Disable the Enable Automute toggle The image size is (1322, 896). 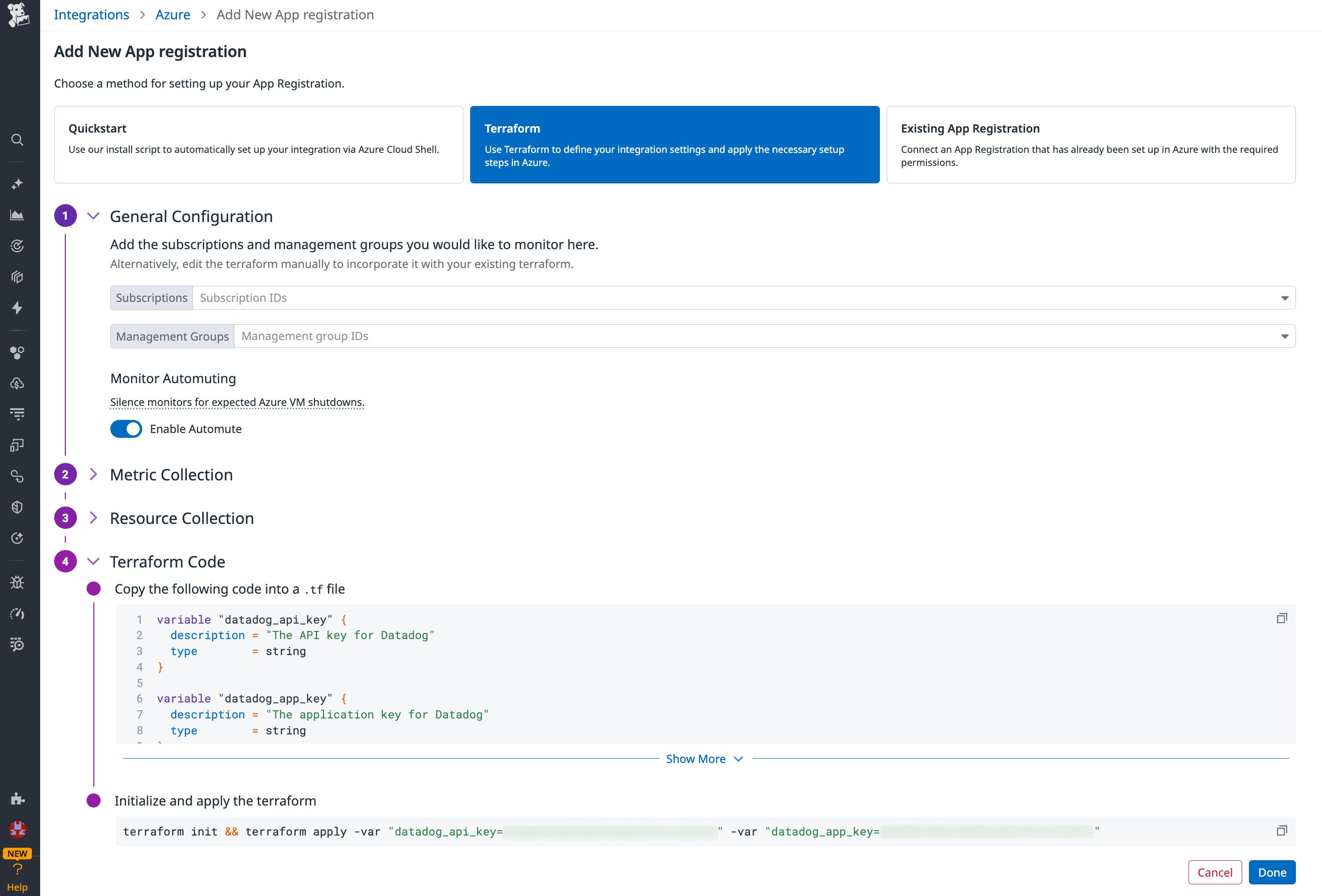(x=126, y=429)
